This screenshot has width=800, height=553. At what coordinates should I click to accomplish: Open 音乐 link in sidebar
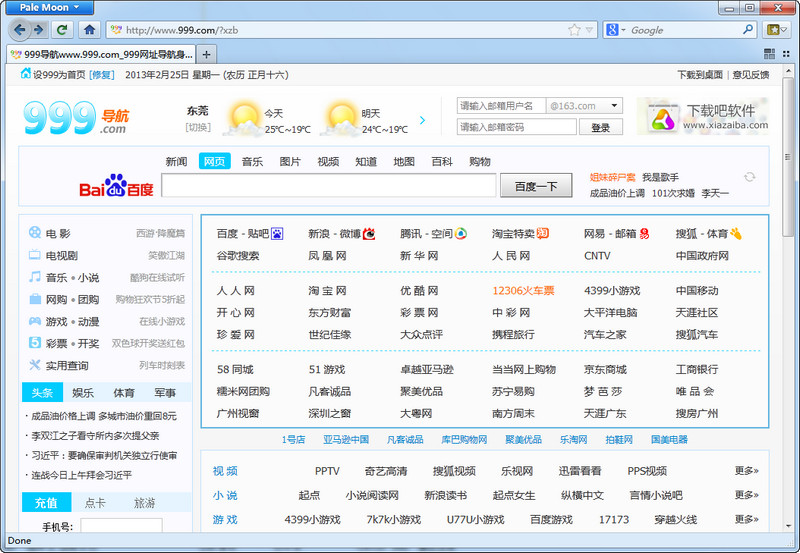[x=56, y=278]
